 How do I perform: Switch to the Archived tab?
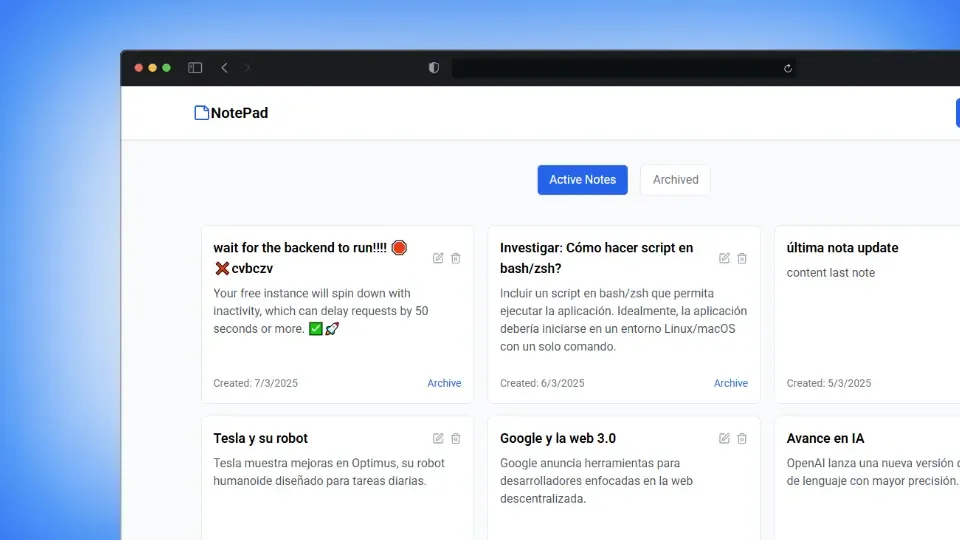pos(675,180)
